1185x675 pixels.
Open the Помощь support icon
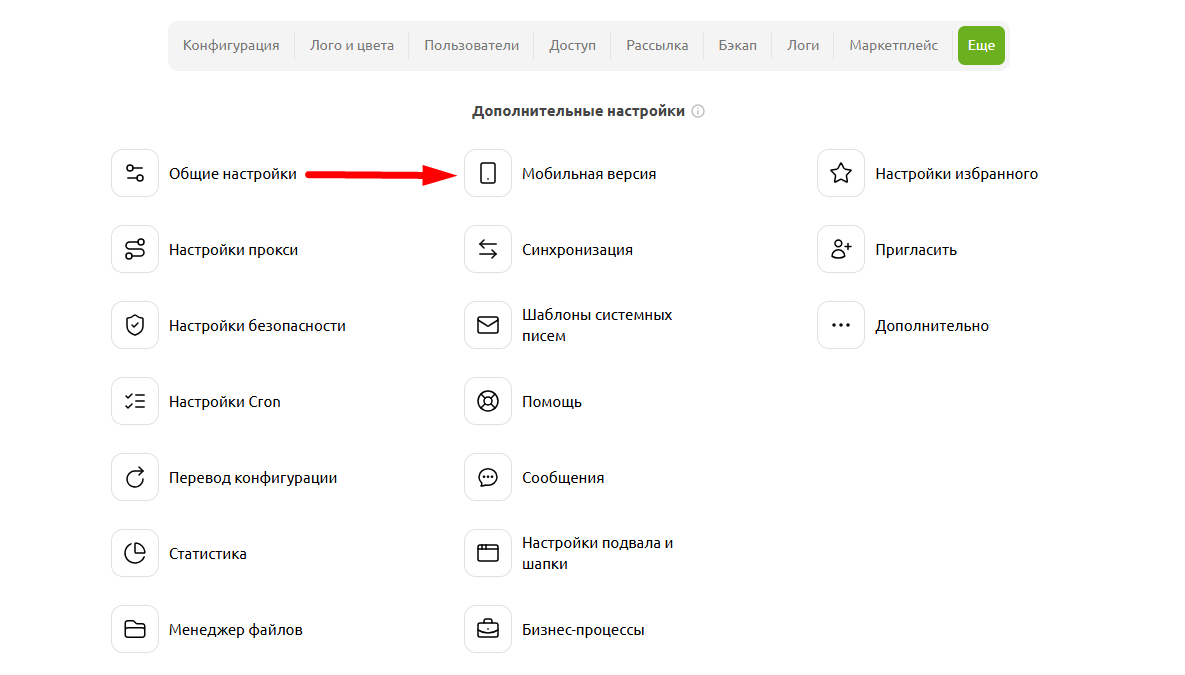click(x=488, y=400)
